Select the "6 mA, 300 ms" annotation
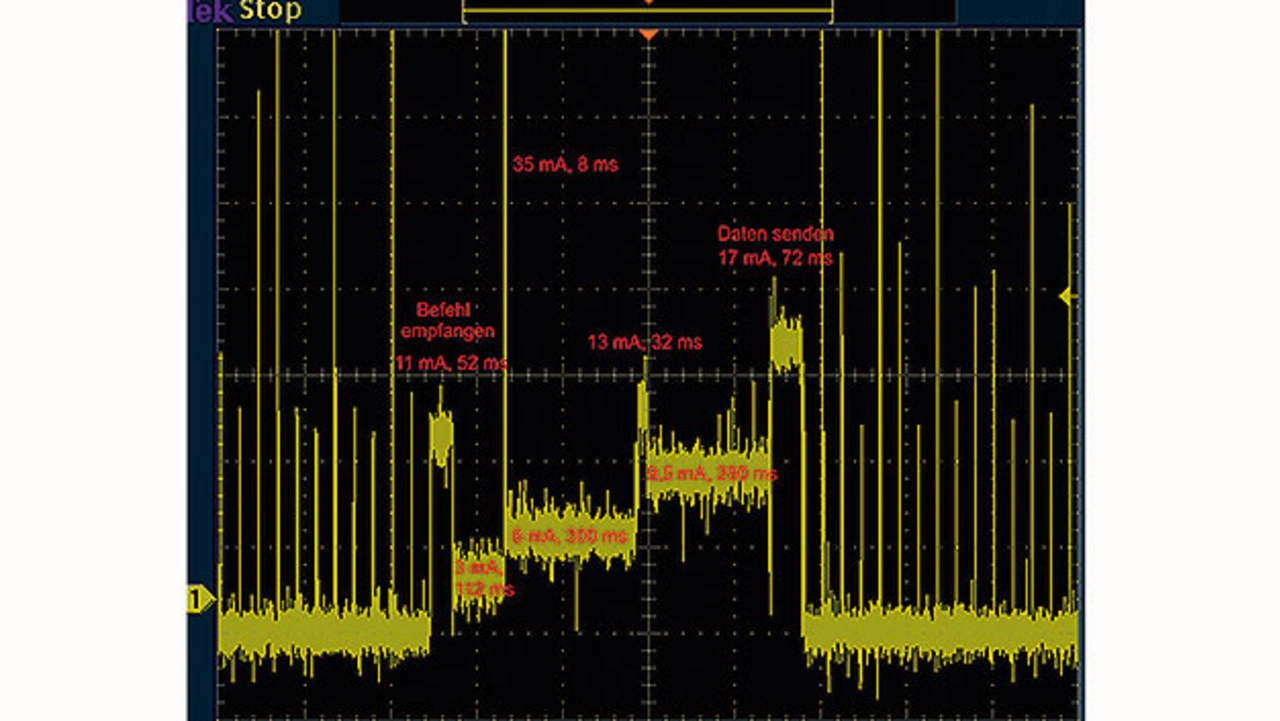 [570, 536]
